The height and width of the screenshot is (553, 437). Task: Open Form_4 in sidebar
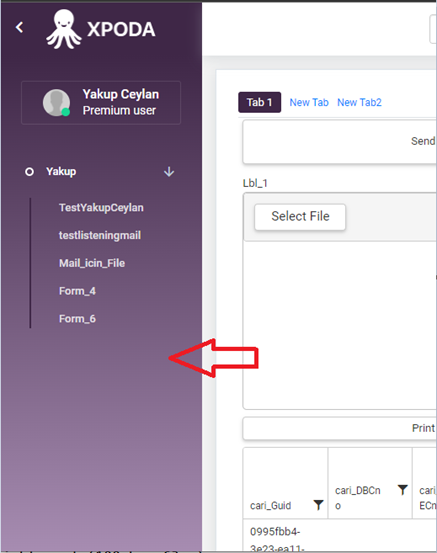(x=77, y=291)
